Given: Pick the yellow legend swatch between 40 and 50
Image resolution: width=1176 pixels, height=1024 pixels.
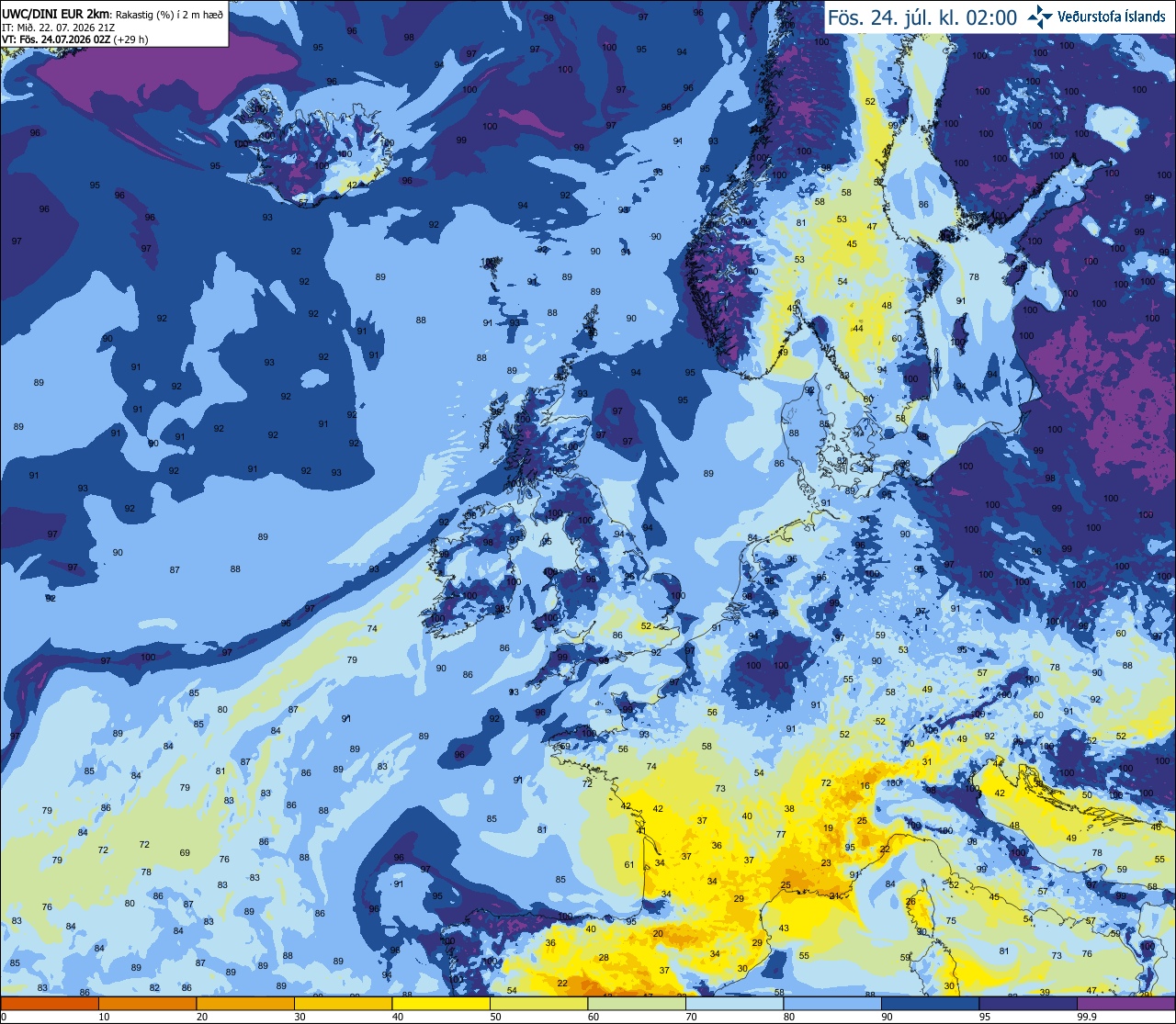Looking at the screenshot, I should [x=440, y=1003].
